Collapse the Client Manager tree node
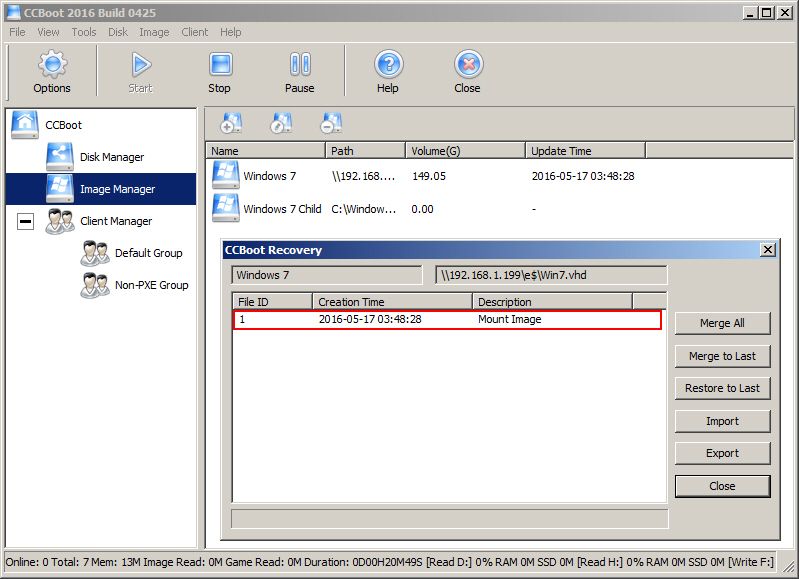The width and height of the screenshot is (799, 579). pyautogui.click(x=25, y=221)
